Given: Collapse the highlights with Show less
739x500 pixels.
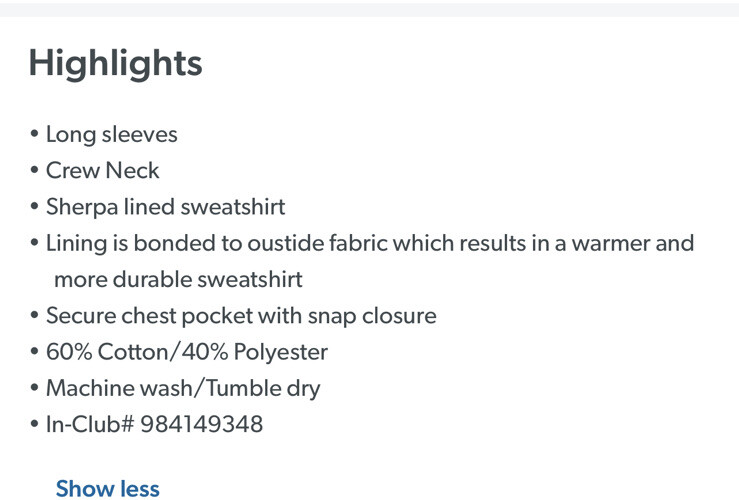Looking at the screenshot, I should point(107,488).
